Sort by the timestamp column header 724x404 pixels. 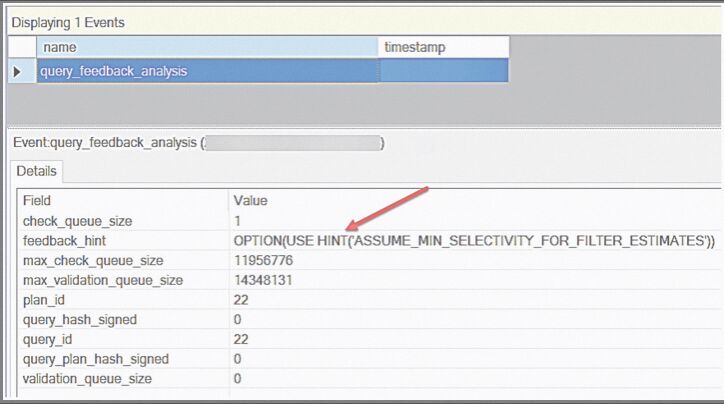[x=443, y=48]
